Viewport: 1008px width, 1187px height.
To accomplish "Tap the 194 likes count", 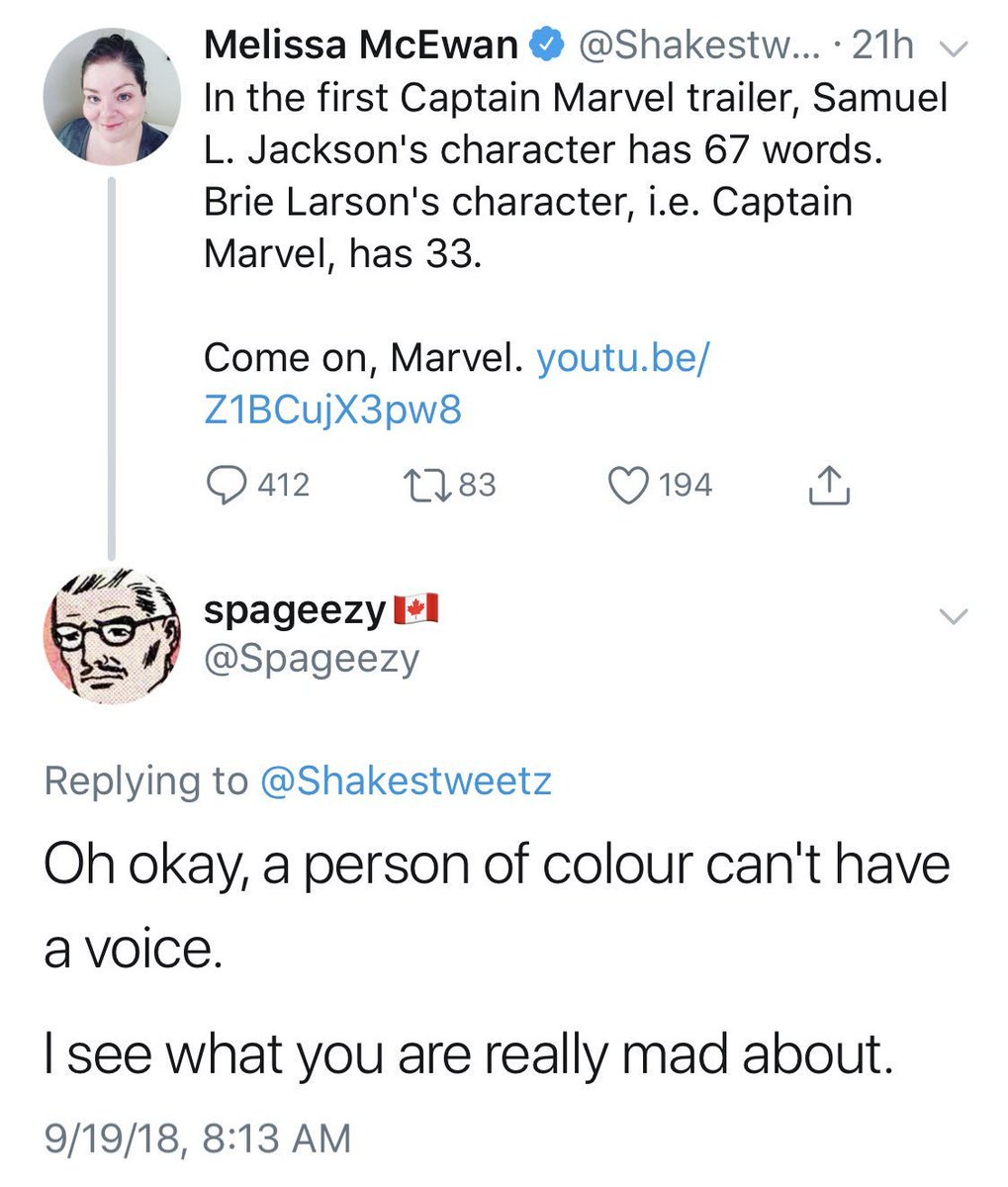I will (x=686, y=485).
